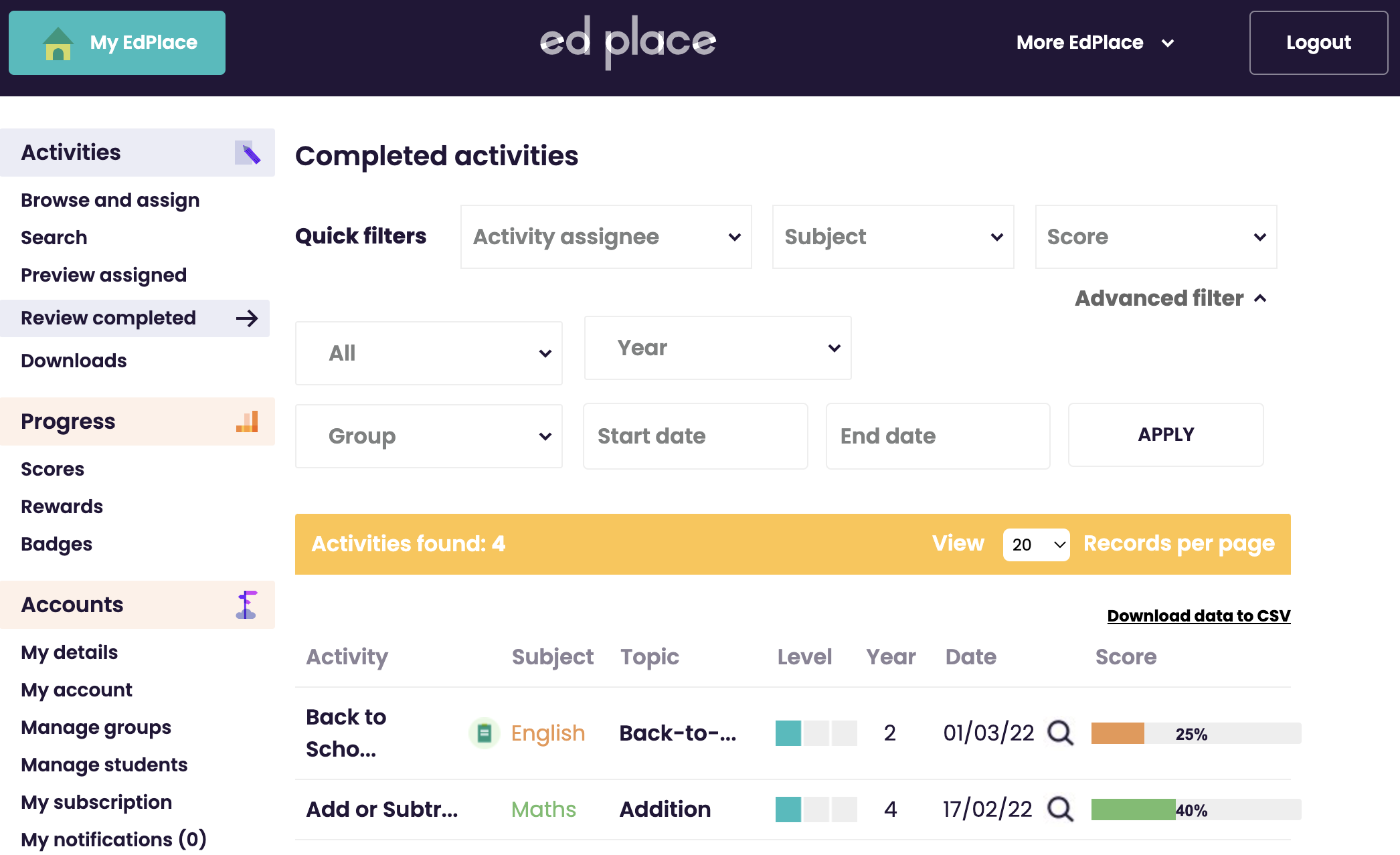
Task: Click the bar chart icon beside Progress
Action: pos(247,421)
